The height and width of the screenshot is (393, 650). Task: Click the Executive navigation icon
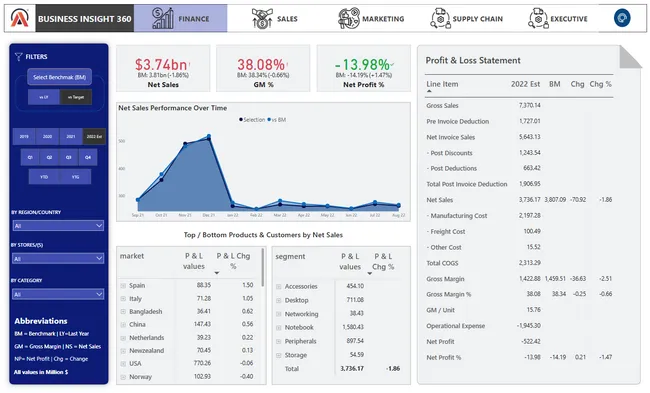(538, 18)
